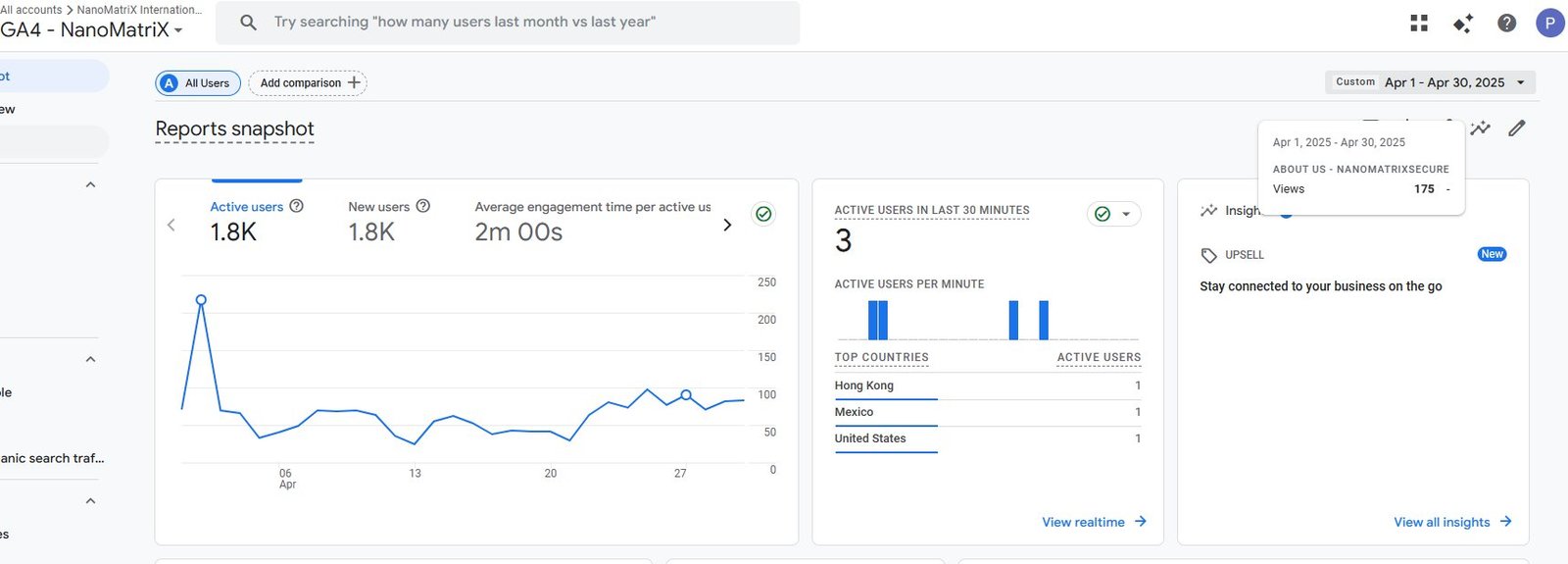Open the date range picker Apr 1 - Apr 30, 2025
Image resolution: width=1568 pixels, height=564 pixels.
(1430, 82)
